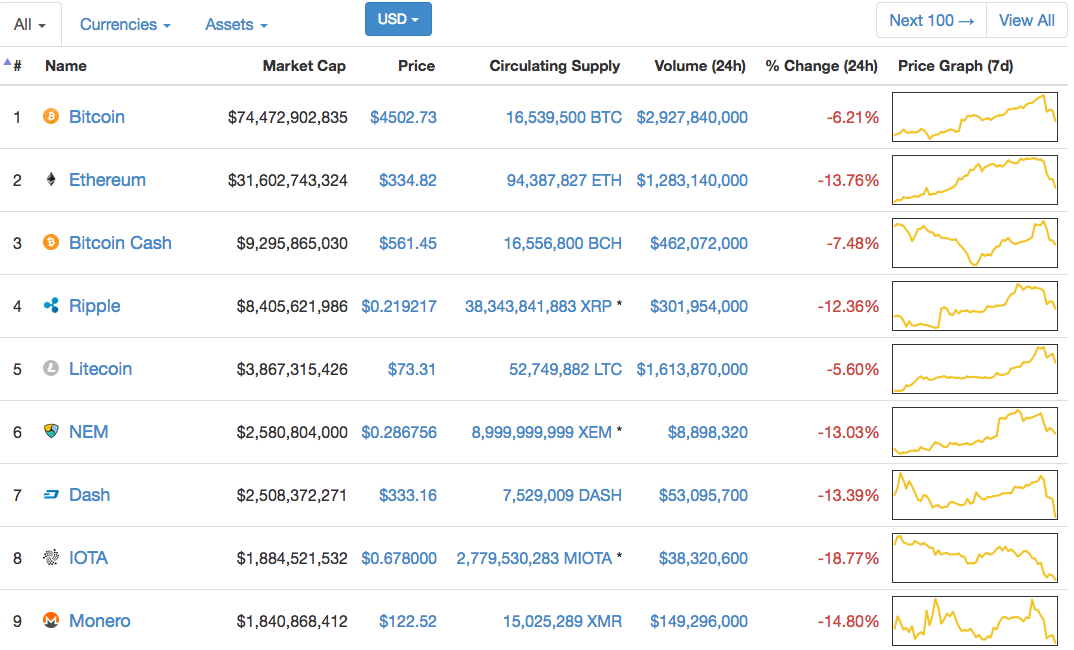This screenshot has height=650, width=1074.
Task: Expand the Currencies dropdown menu
Action: click(x=125, y=24)
